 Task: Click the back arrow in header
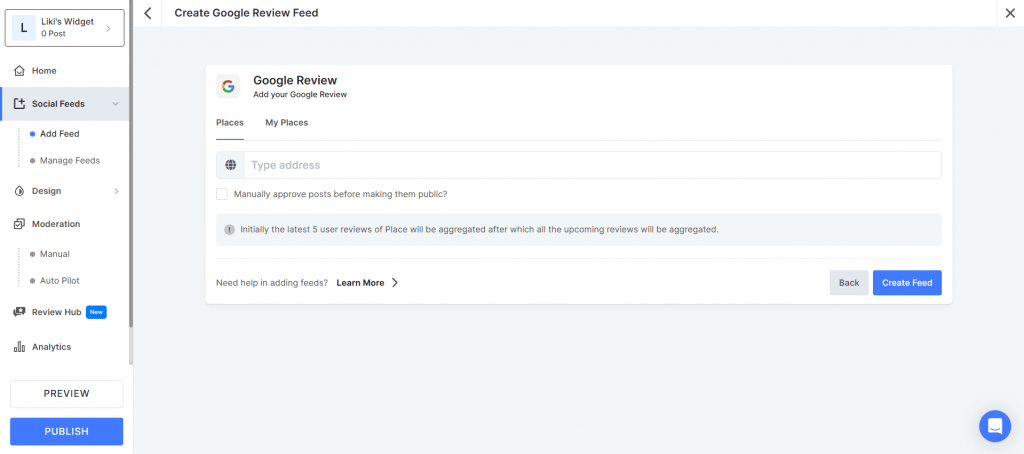[x=148, y=13]
